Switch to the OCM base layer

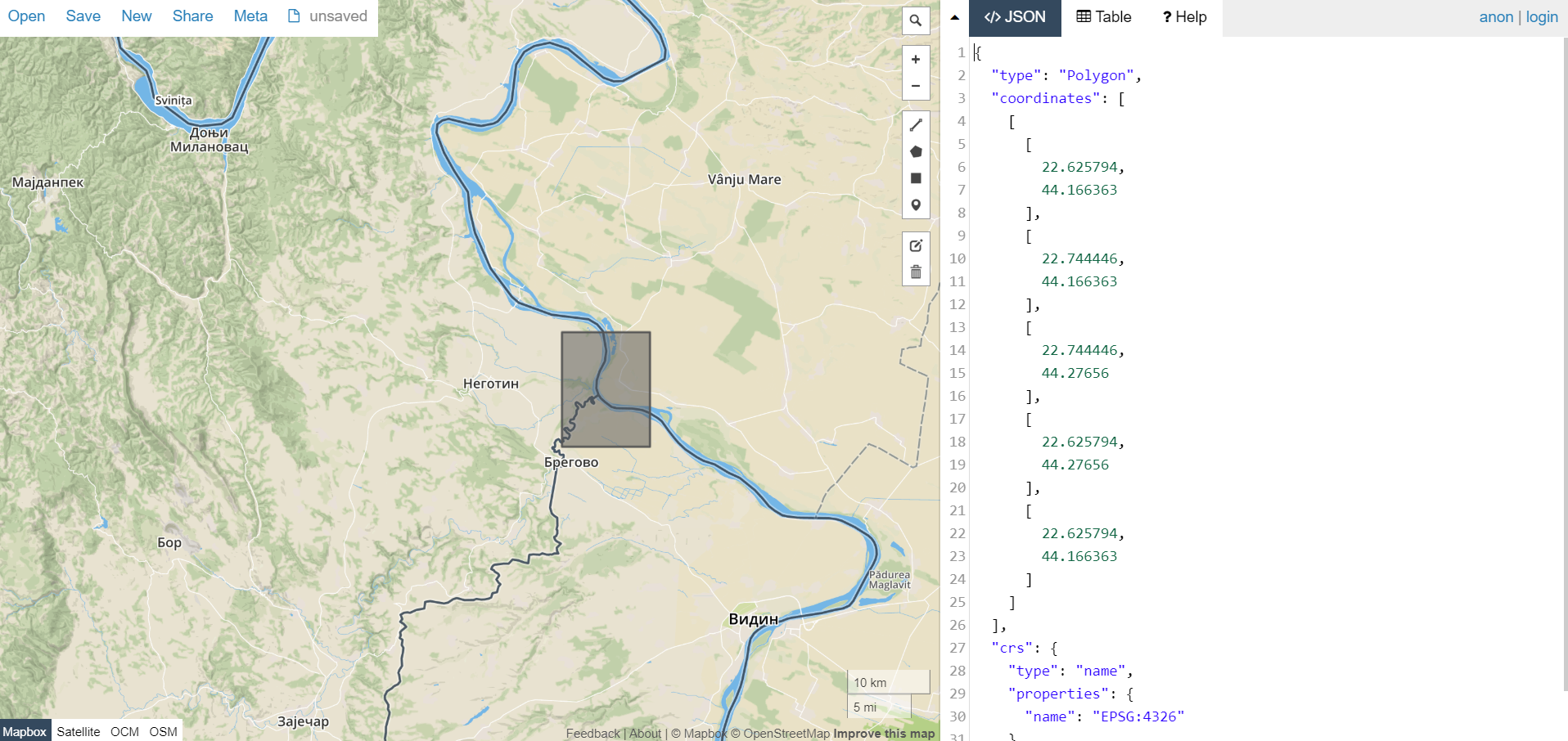click(x=125, y=731)
